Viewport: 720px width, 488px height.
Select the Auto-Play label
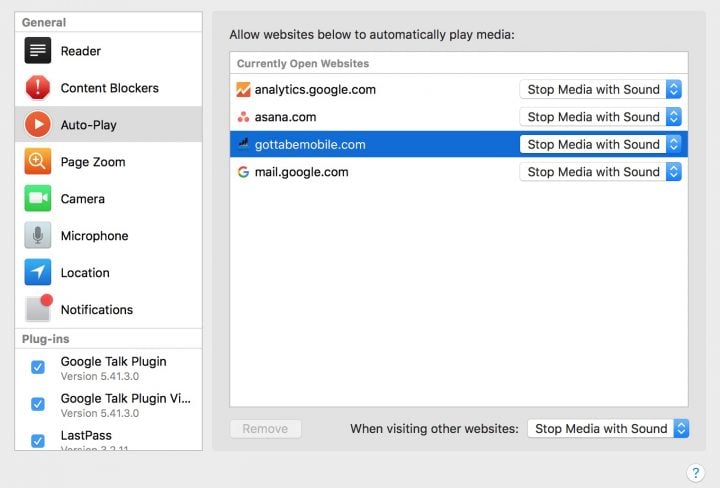click(89, 125)
